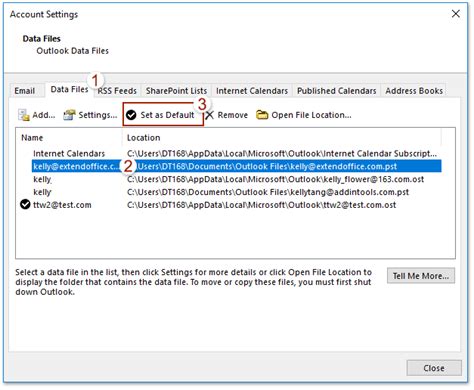Go to the Internet Calendars tab
The width and height of the screenshot is (474, 390).
252,91
